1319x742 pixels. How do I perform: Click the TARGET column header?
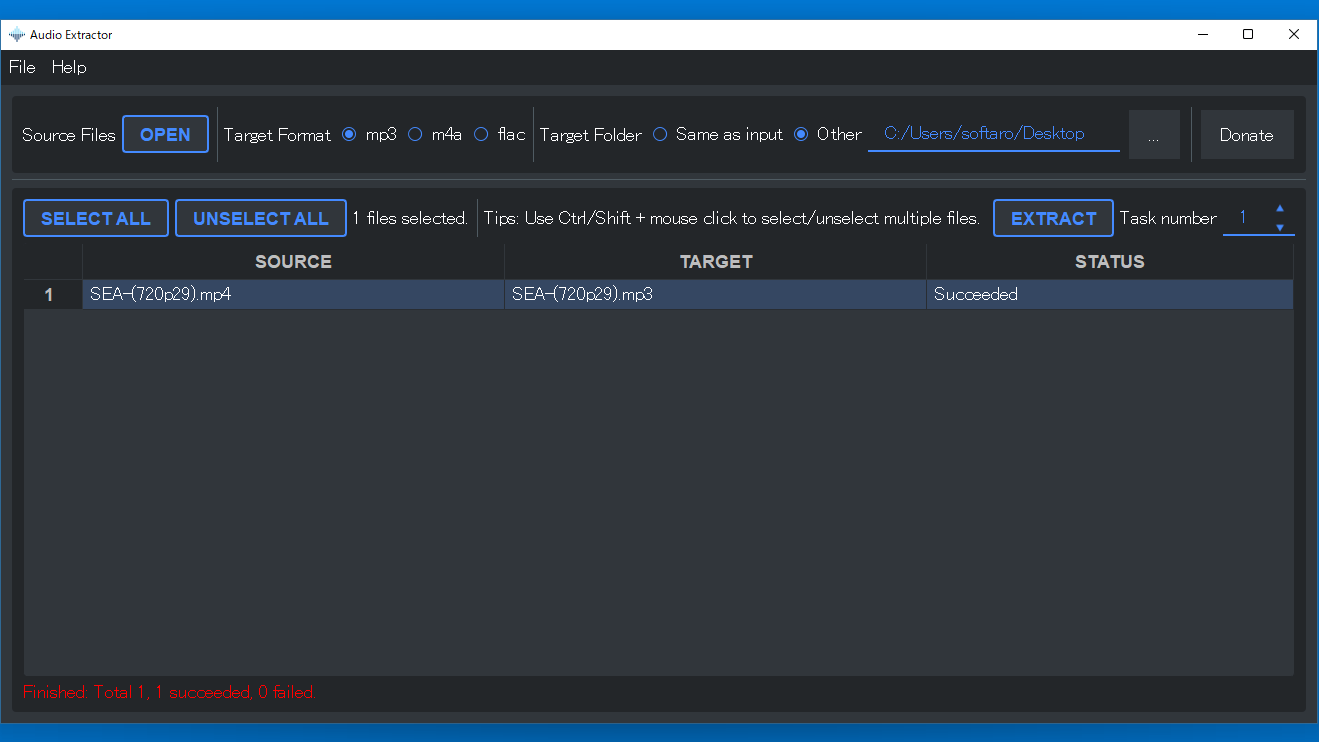click(x=716, y=262)
